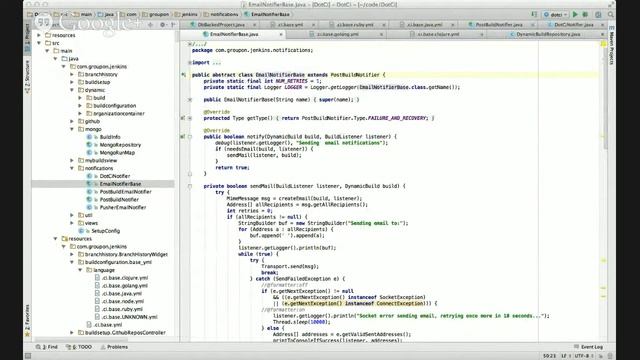Toggle the Favorites tool window side tab
Viewport: 640px width, 360px height.
(x=27, y=320)
